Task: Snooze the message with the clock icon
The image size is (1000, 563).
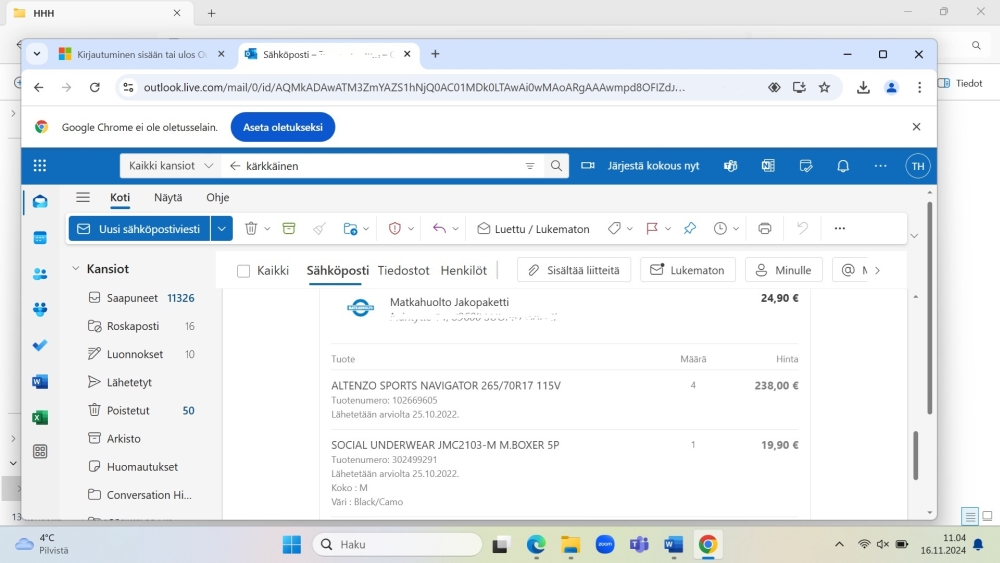Action: pyautogui.click(x=720, y=228)
